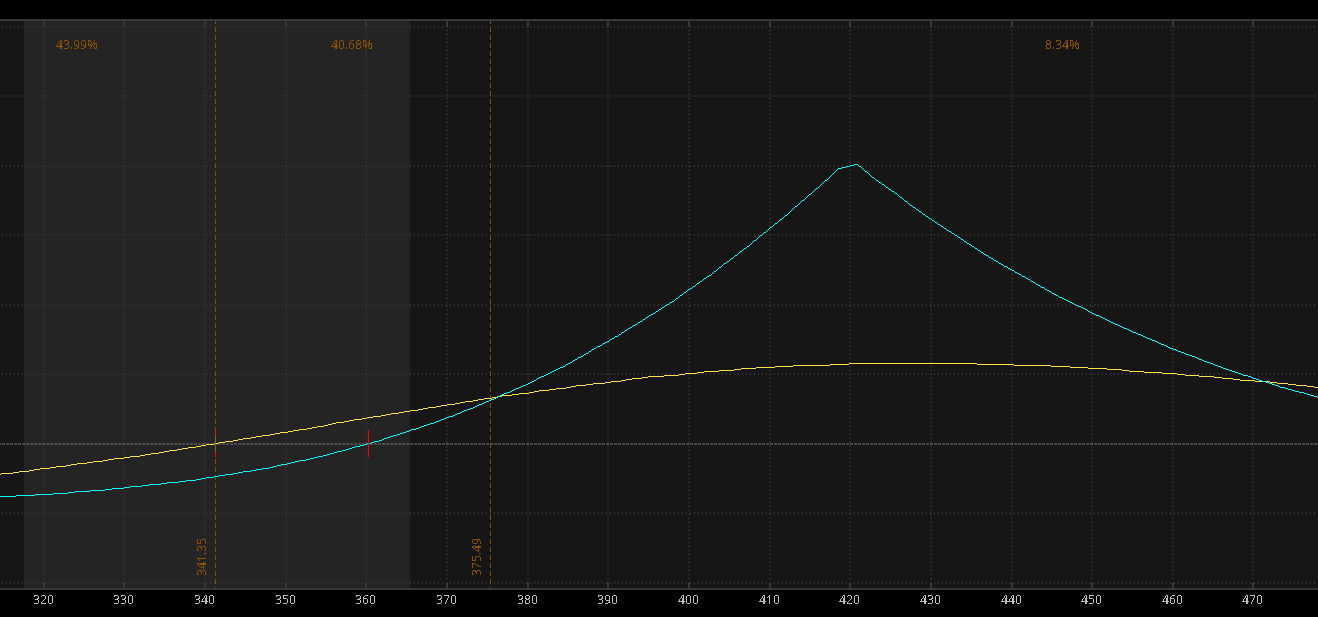This screenshot has width=1318, height=617.
Task: Select the 400 axis price tick
Action: (x=688, y=600)
